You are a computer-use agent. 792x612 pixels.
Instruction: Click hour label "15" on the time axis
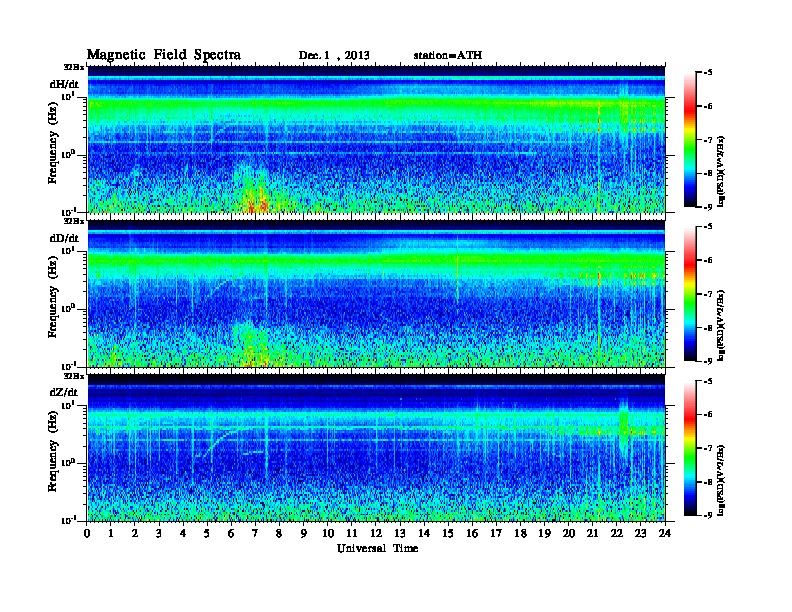pyautogui.click(x=448, y=533)
